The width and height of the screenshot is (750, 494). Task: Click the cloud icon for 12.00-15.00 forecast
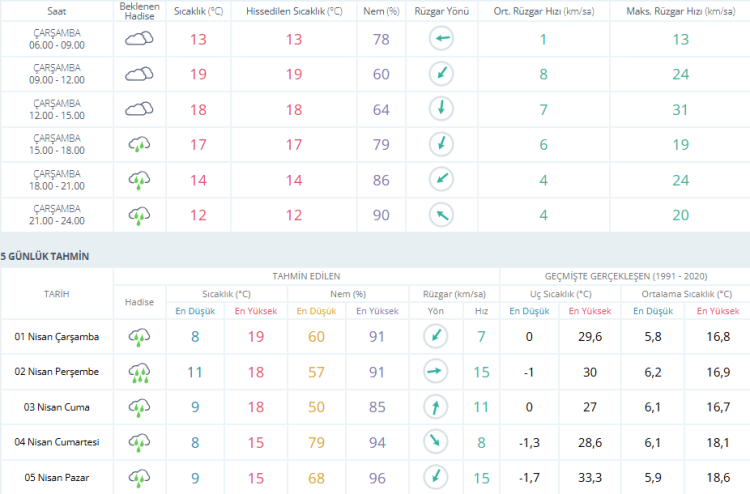click(139, 109)
